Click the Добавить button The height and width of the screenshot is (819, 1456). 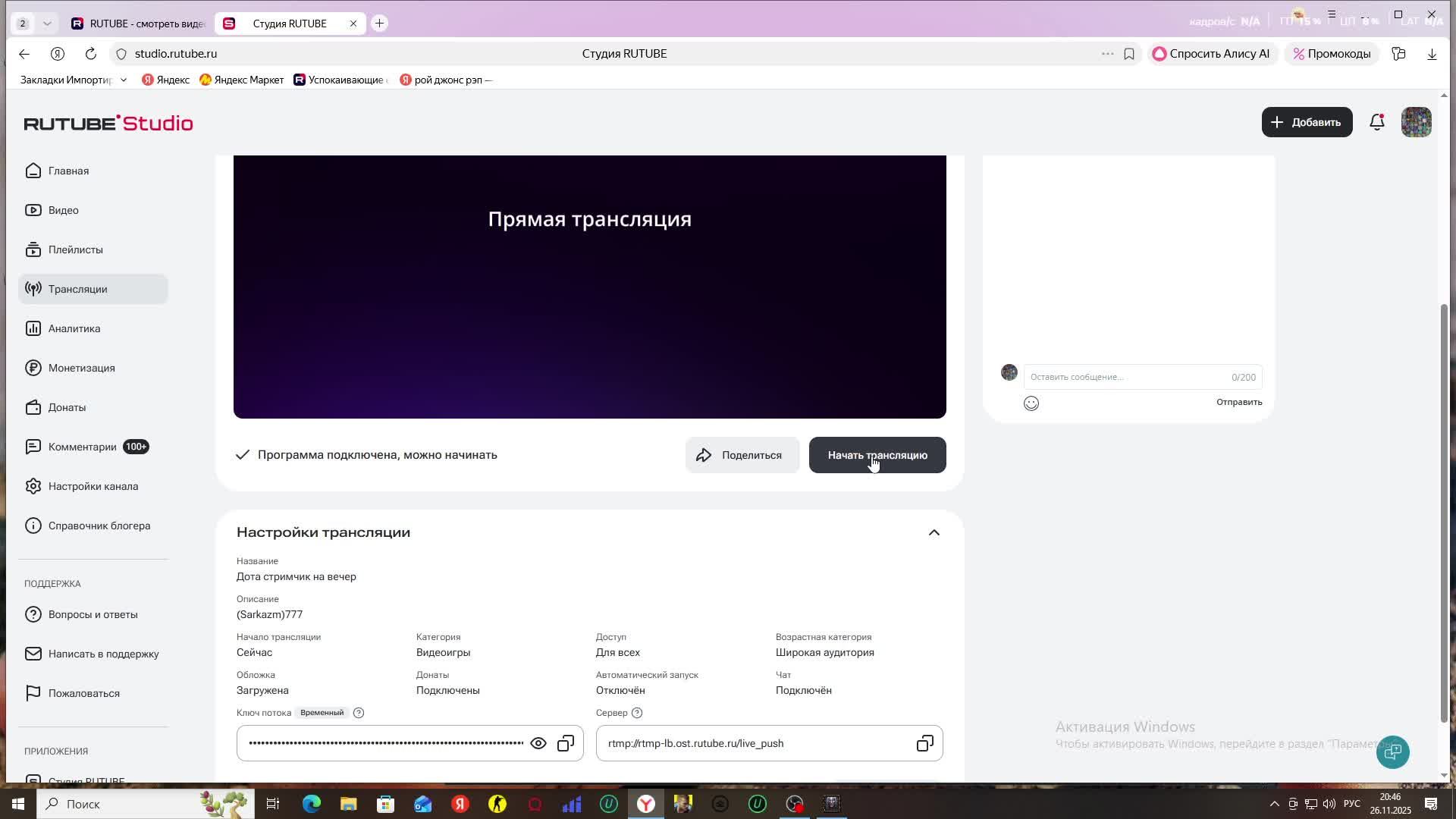tap(1306, 122)
